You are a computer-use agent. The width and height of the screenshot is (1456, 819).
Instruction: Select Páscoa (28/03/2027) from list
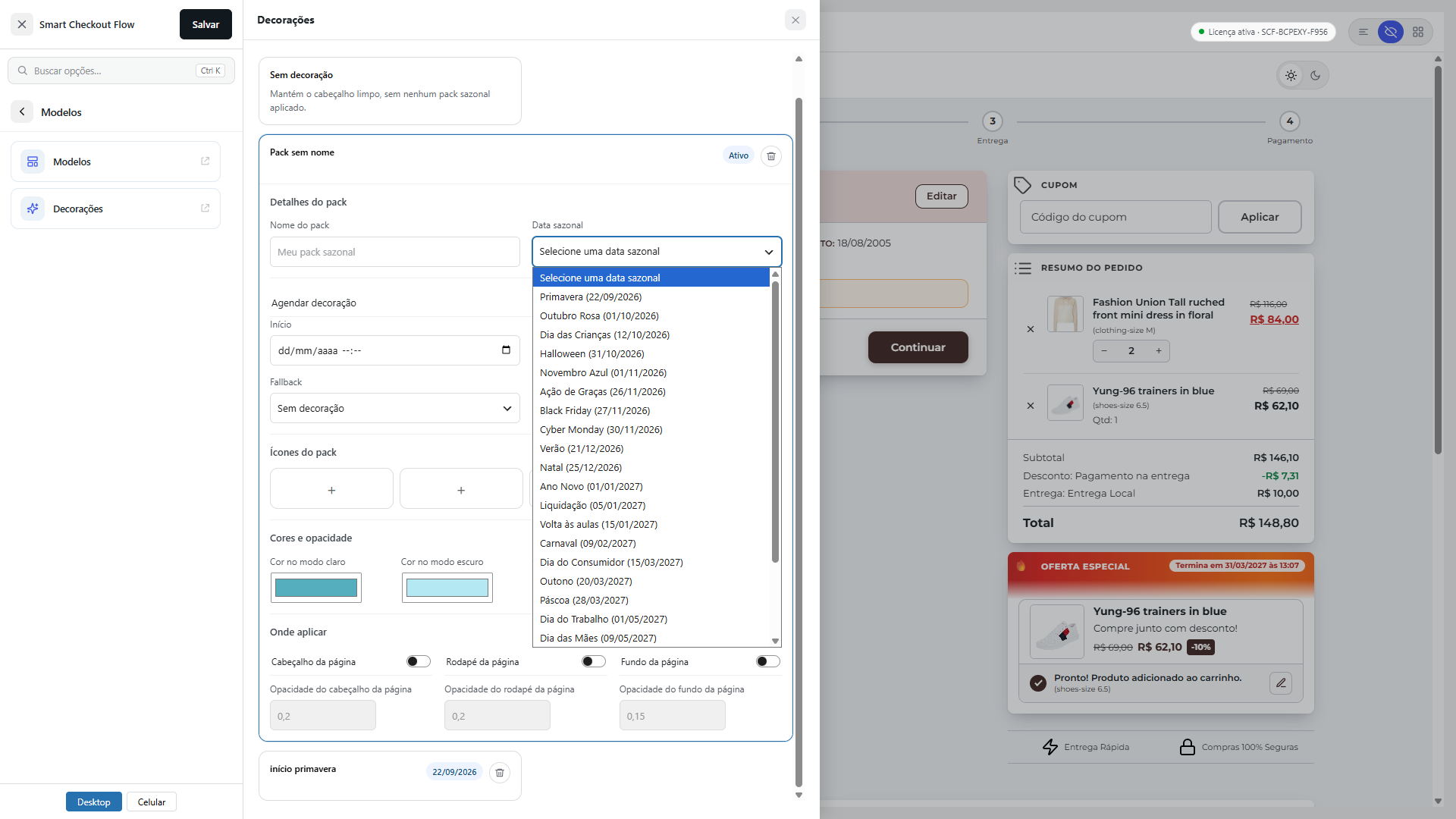[651, 601]
